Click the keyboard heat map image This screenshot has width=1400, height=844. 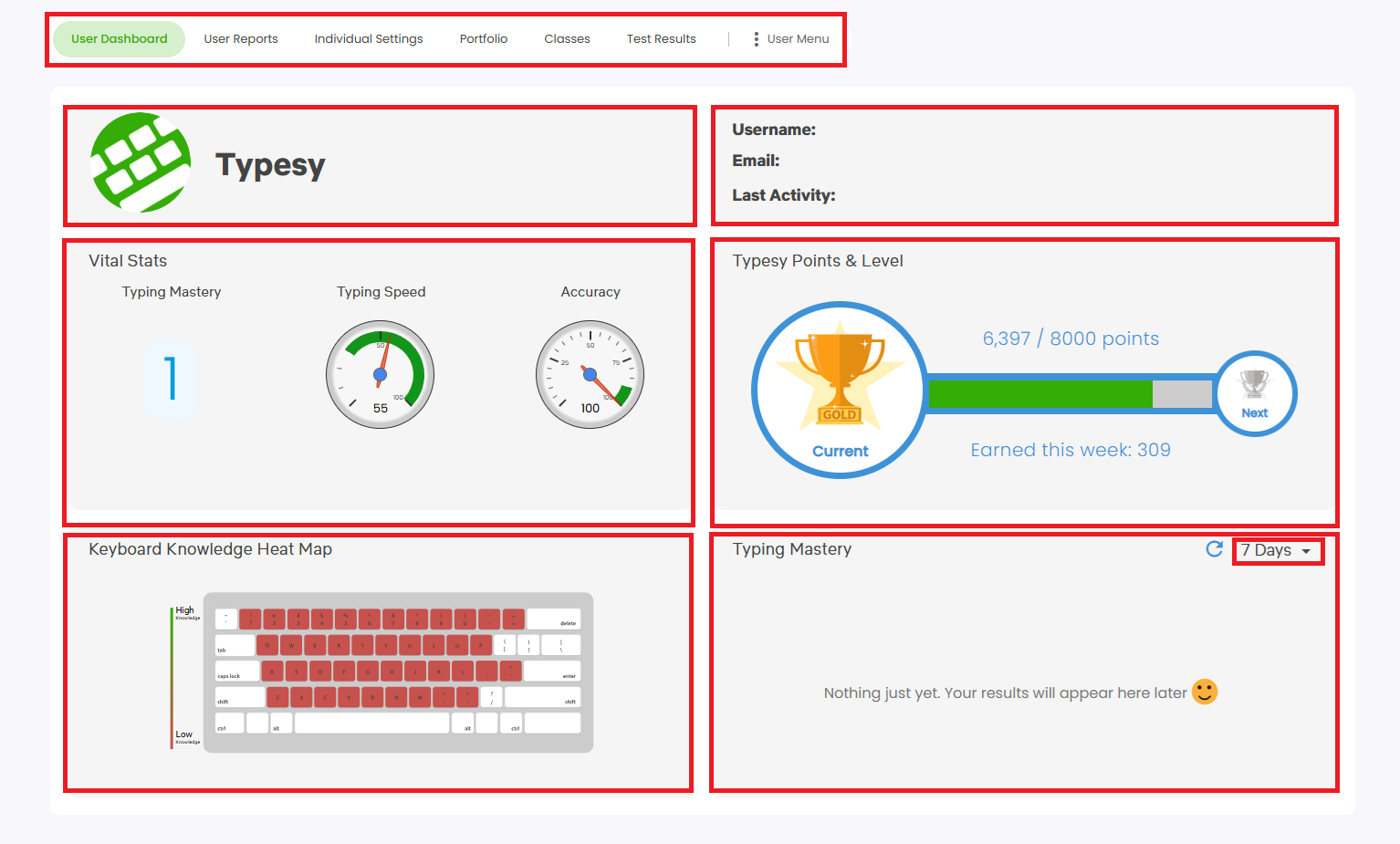(398, 672)
